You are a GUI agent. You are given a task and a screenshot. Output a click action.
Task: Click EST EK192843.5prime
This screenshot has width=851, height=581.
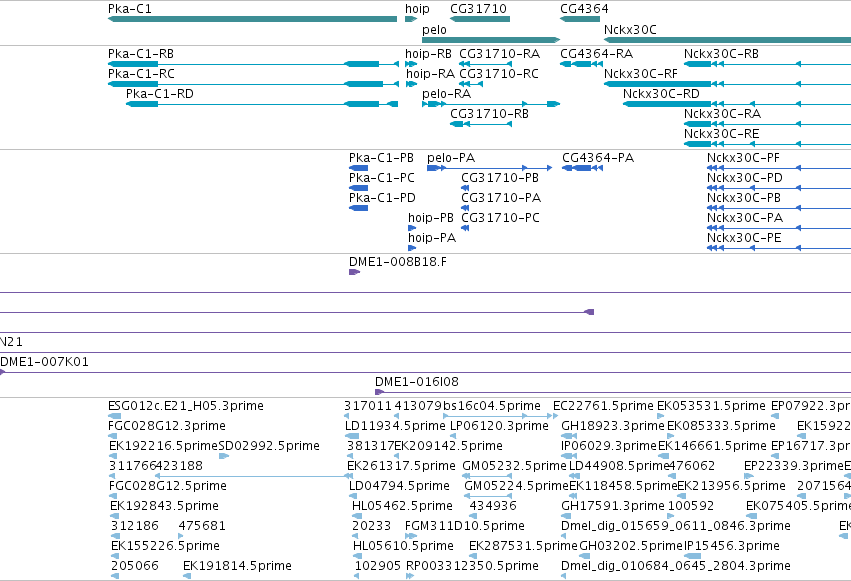point(164,506)
